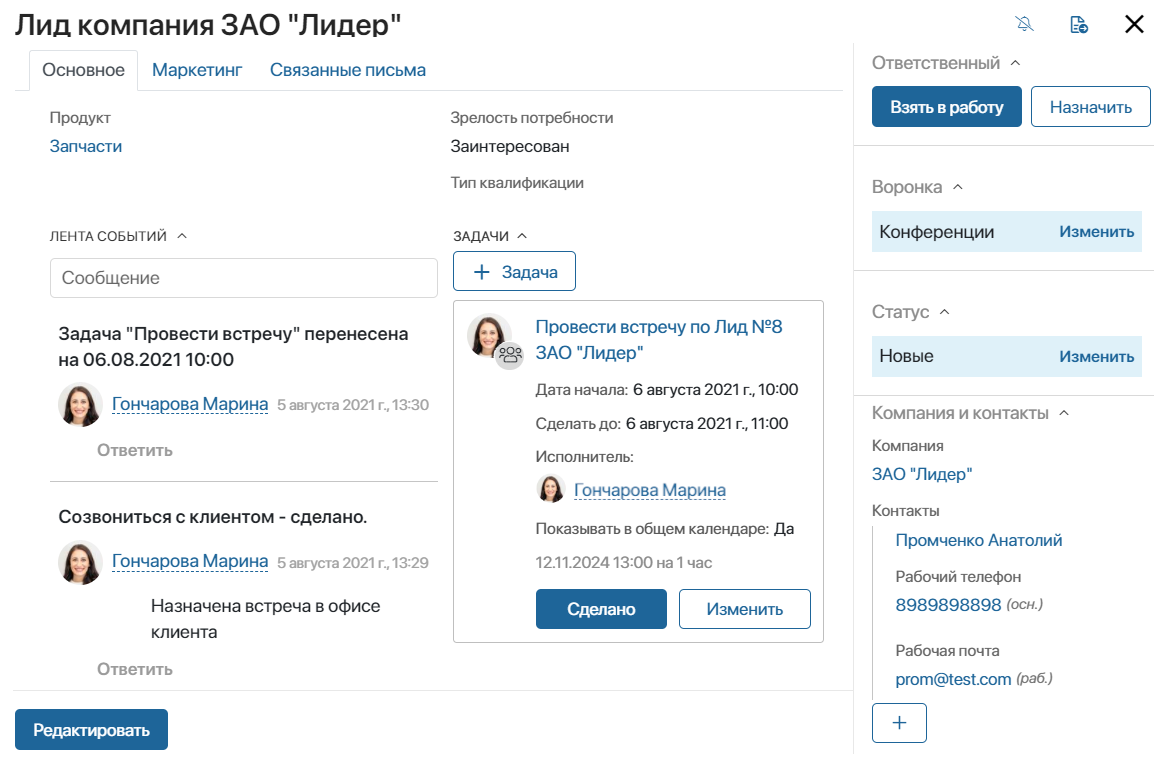This screenshot has height=764, width=1165.
Task: Click the muted notification bell icon
Action: [x=1025, y=24]
